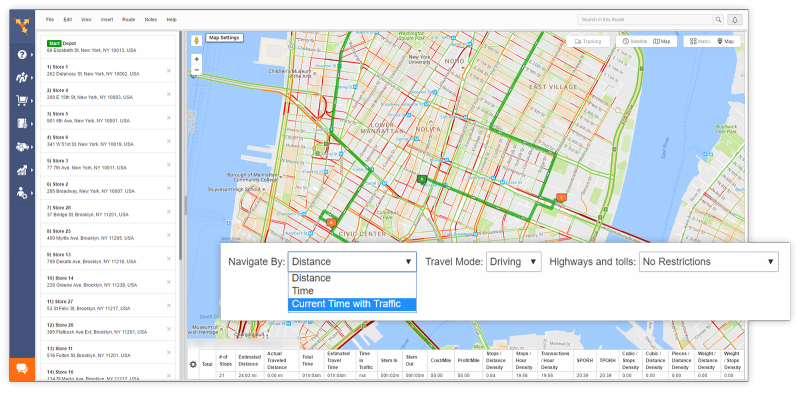Zoom in the map with plus

pos(197,59)
